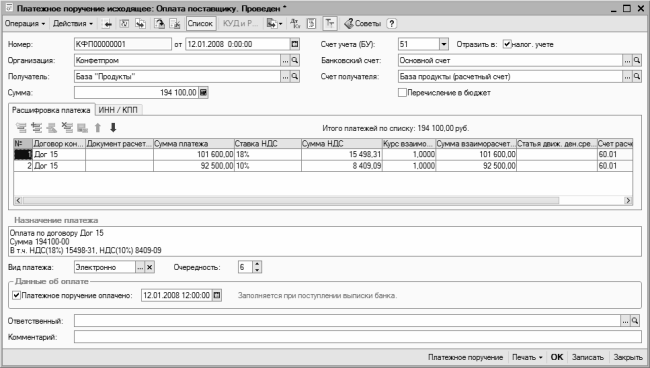Adjust the Очередность spinner arrows
Screen dimensions: 650x368
coord(257,267)
